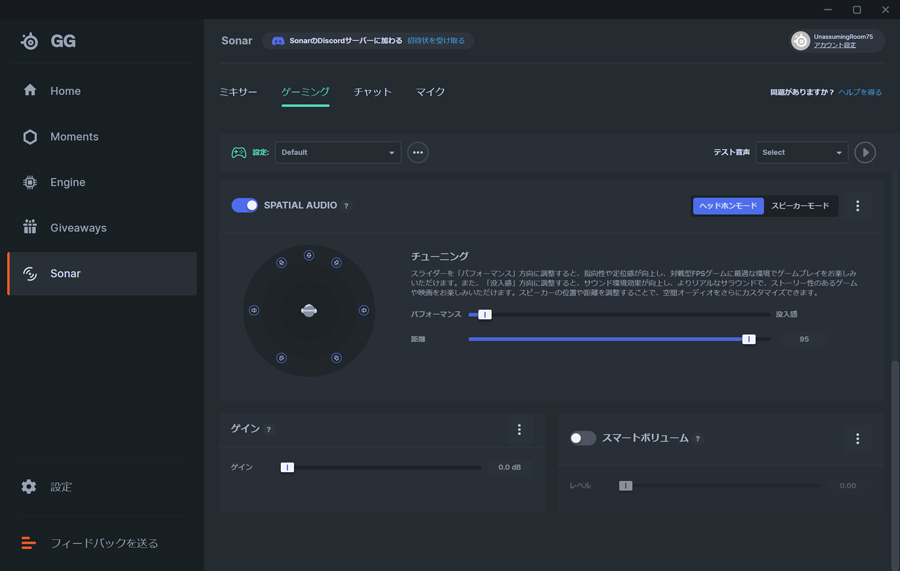The width and height of the screenshot is (900, 571).
Task: Click the user avatar for UnassumingRoom75
Action: point(800,41)
